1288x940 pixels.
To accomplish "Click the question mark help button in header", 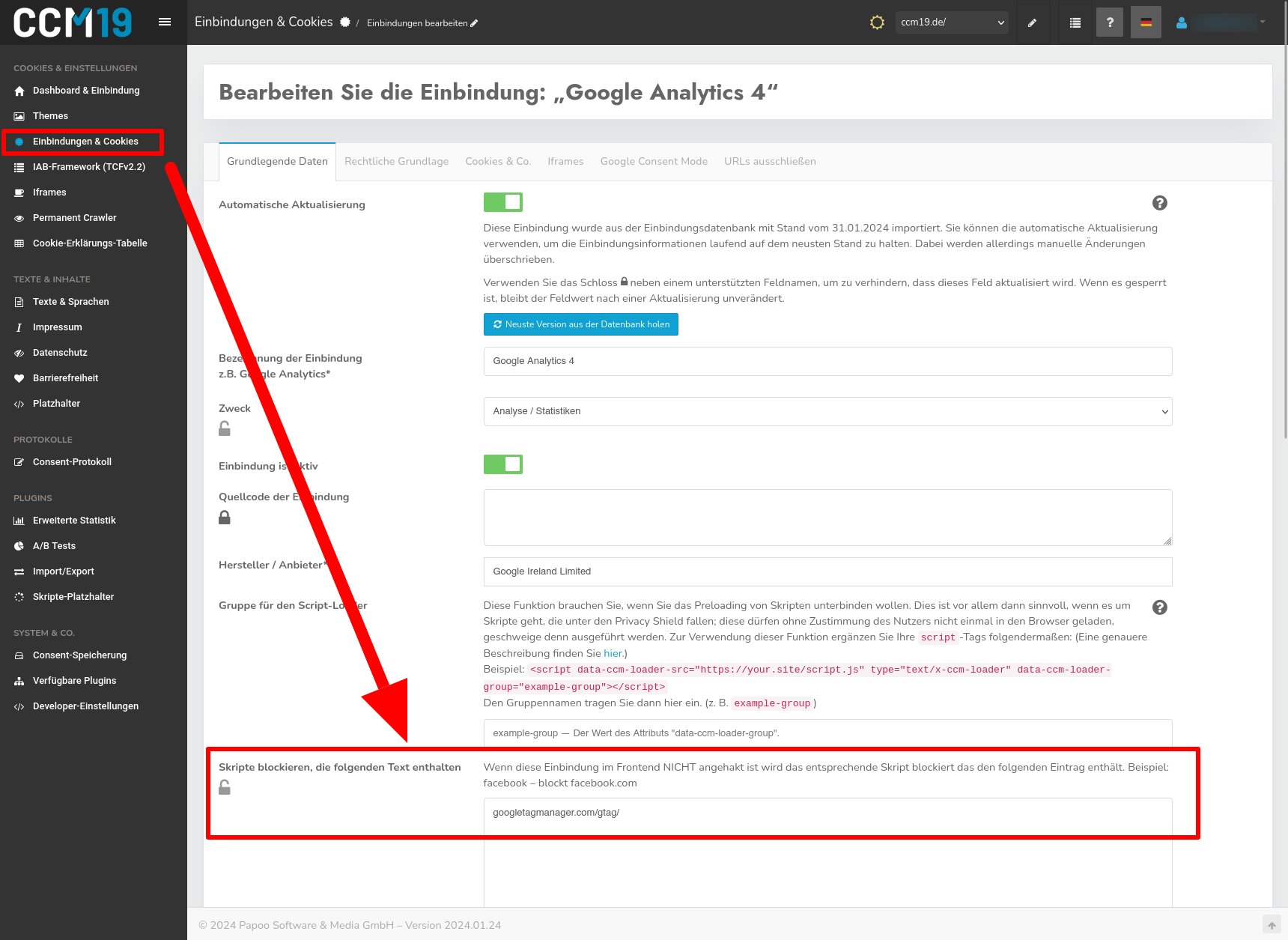I will [x=1110, y=22].
